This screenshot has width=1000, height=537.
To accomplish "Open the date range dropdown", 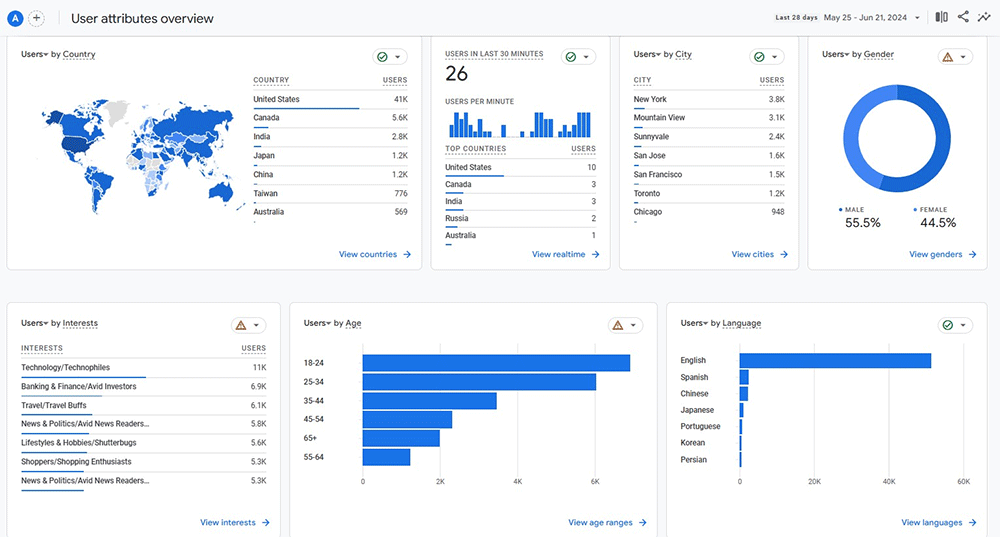I will click(x=870, y=17).
